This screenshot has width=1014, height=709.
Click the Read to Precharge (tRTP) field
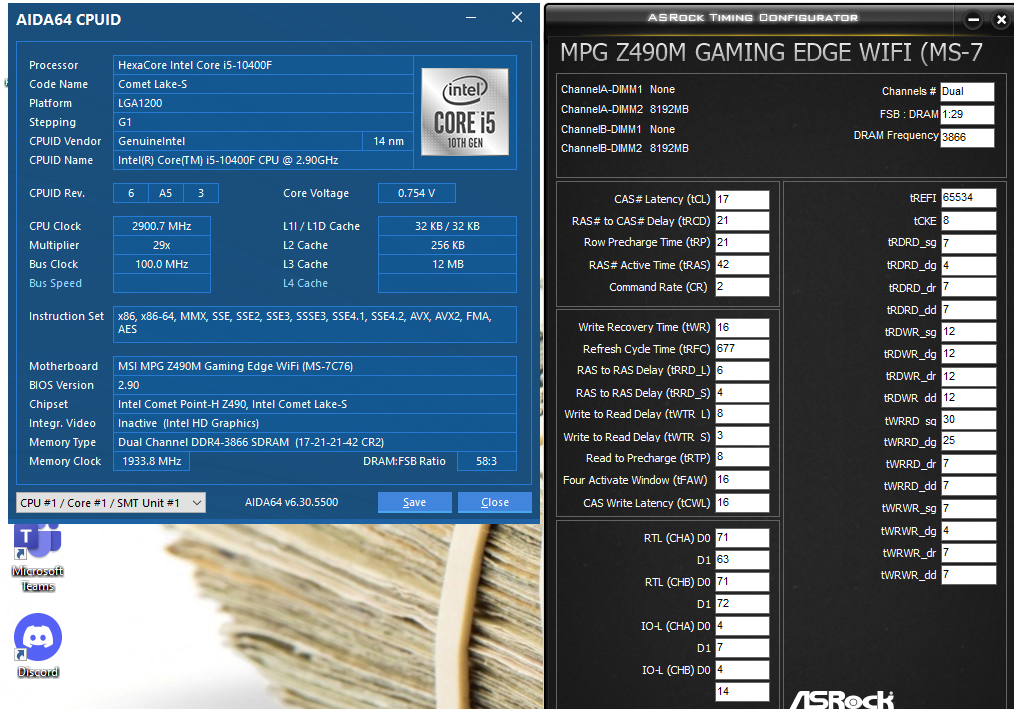click(742, 457)
